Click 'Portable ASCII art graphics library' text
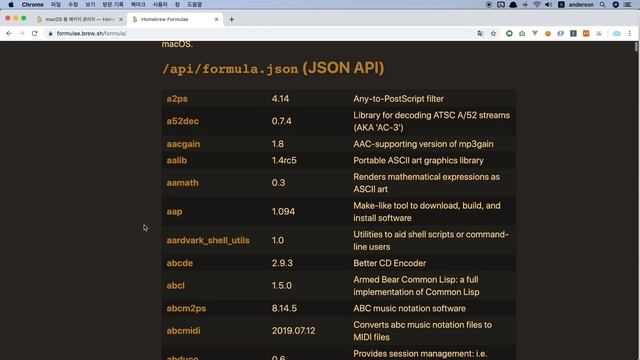Screen dimensions: 640x360 pos(418,160)
